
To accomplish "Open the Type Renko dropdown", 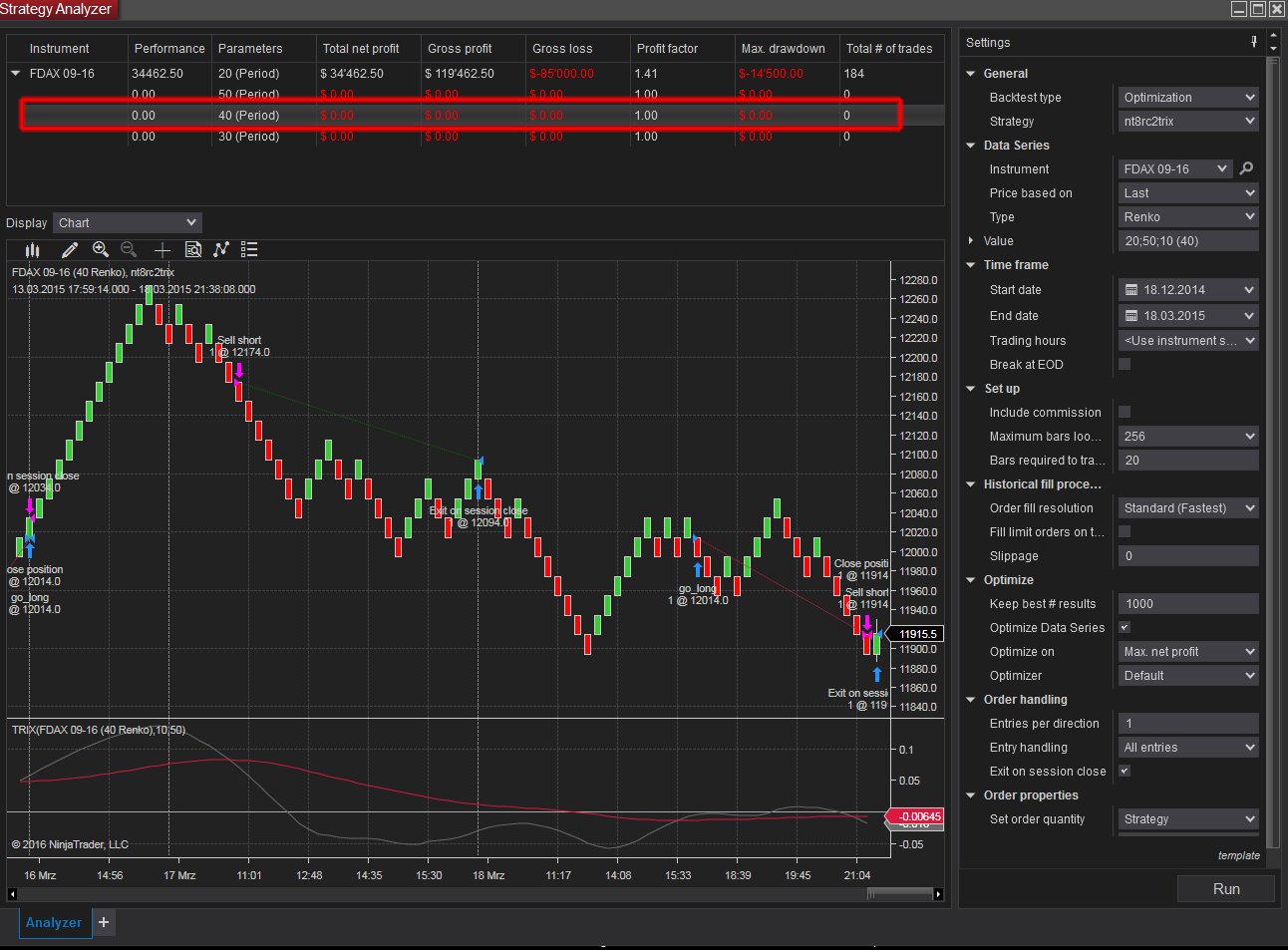I will 1188,216.
